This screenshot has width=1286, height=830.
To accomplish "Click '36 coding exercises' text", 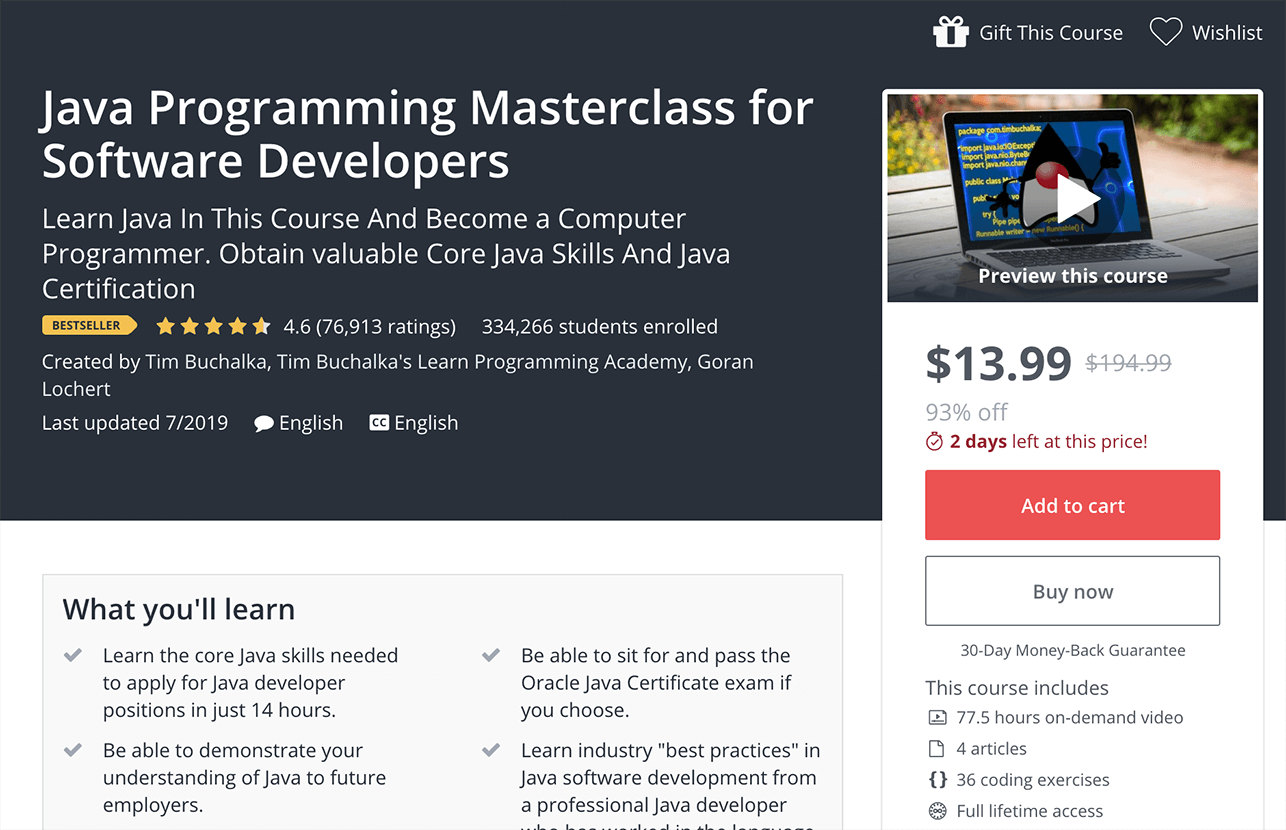I will pos(1033,779).
